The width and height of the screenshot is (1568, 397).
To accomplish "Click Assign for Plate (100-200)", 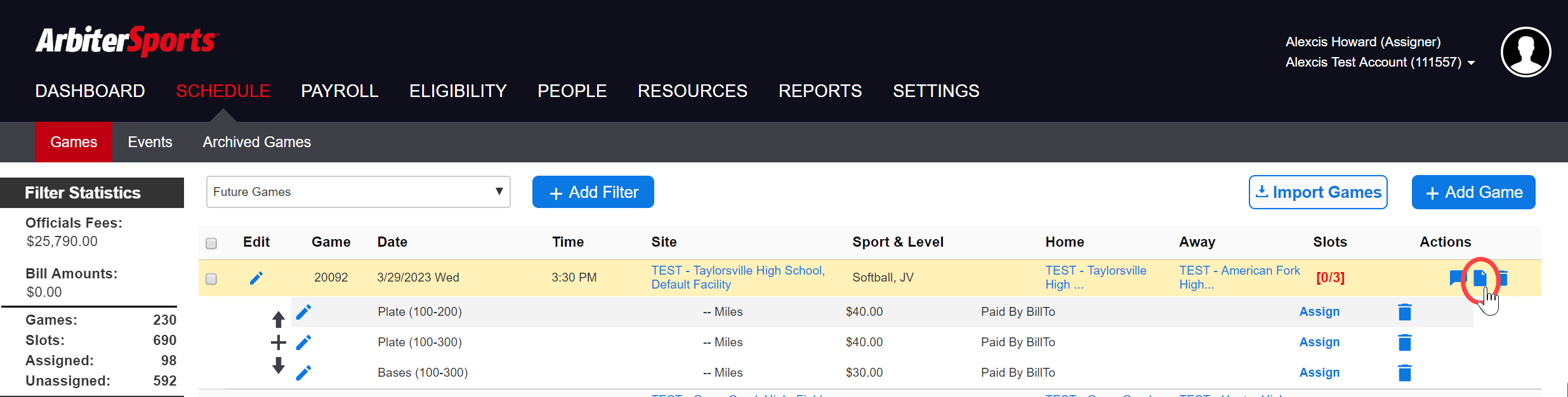I will point(1319,311).
